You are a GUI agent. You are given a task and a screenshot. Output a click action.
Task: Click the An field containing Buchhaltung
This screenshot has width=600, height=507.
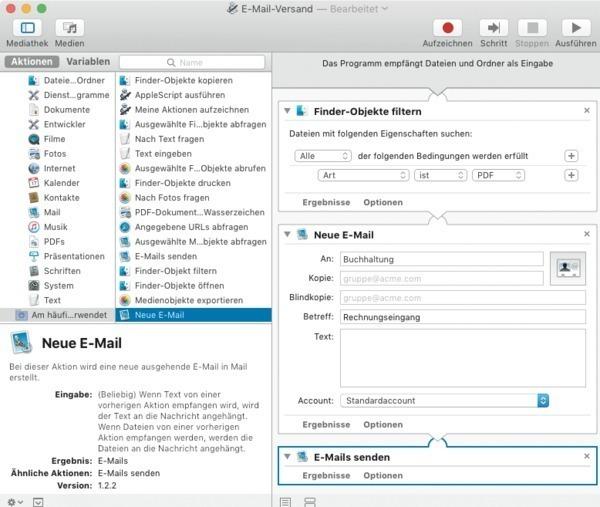[x=442, y=259]
